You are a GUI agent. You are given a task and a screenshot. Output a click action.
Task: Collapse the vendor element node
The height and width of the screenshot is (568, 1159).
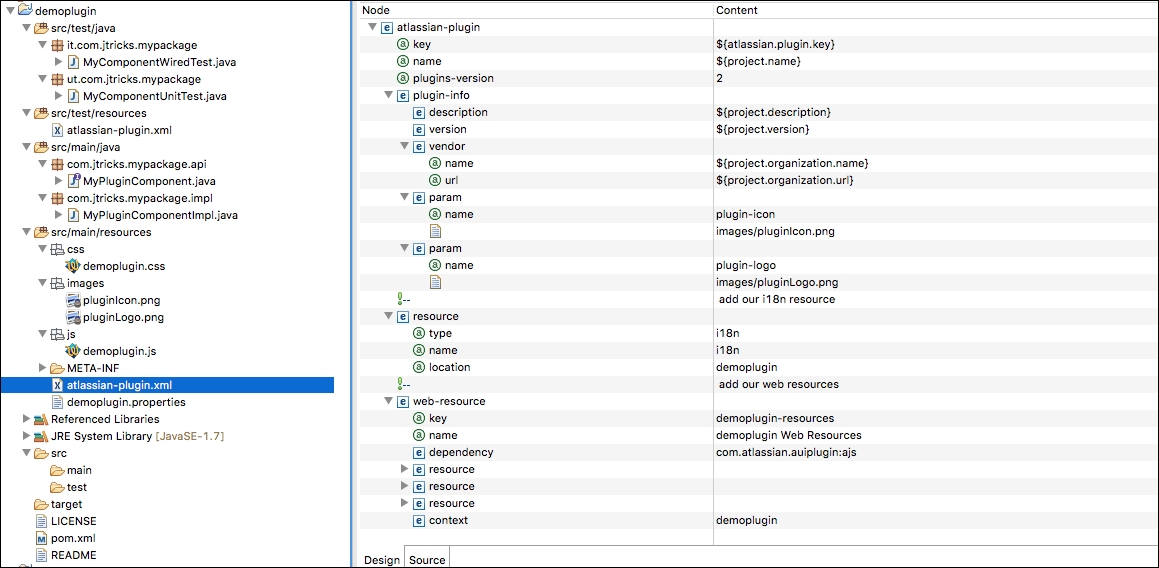coord(404,146)
